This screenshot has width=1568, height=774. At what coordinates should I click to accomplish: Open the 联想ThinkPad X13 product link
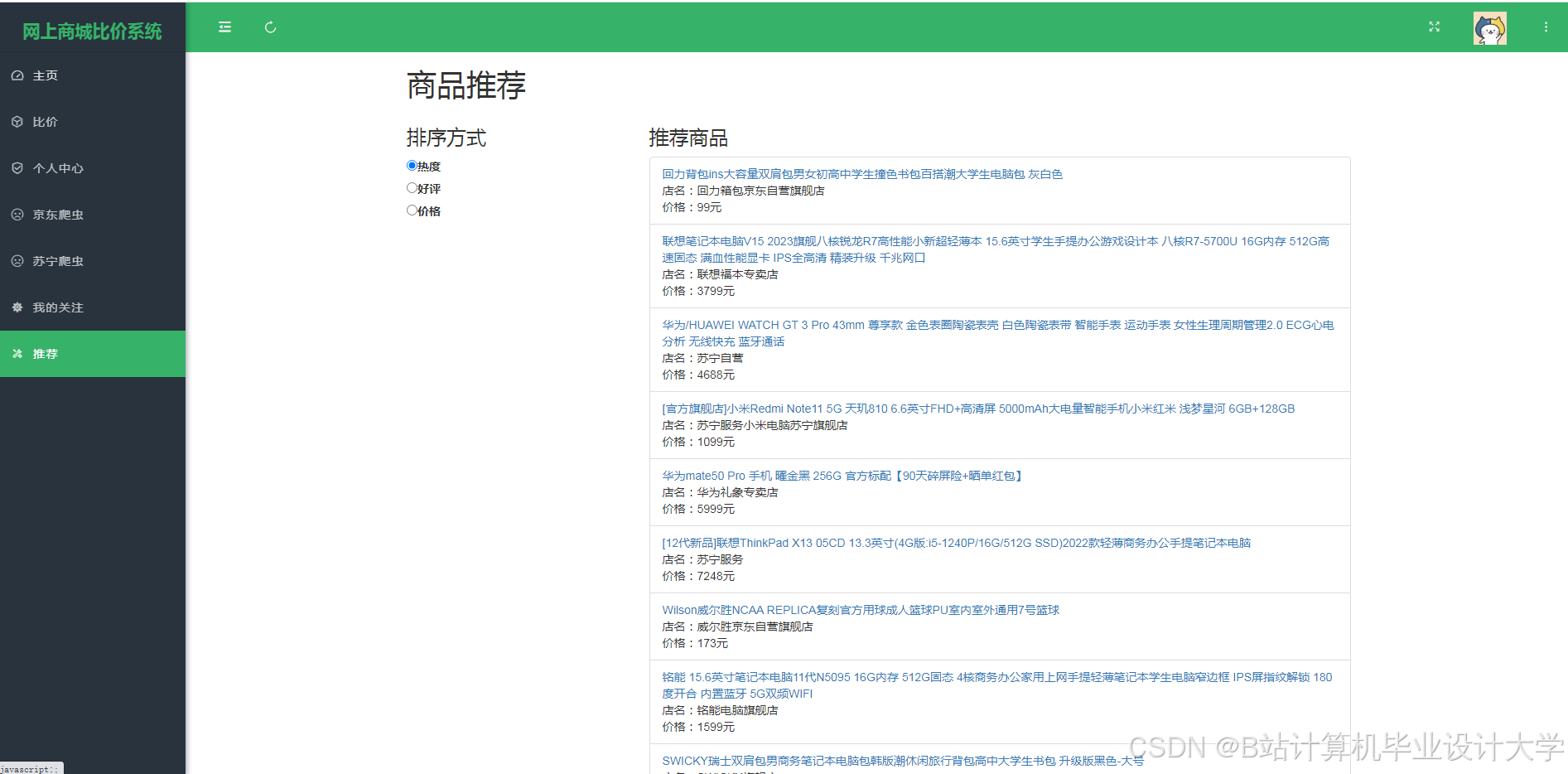(957, 543)
